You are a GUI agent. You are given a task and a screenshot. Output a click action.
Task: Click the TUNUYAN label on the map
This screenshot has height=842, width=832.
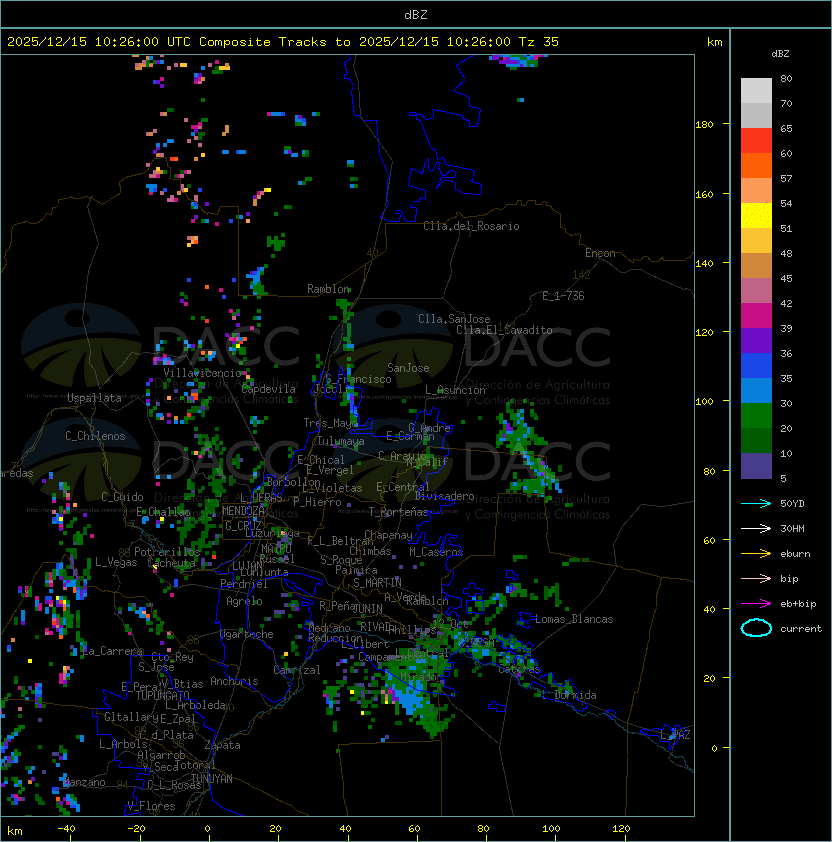(212, 779)
